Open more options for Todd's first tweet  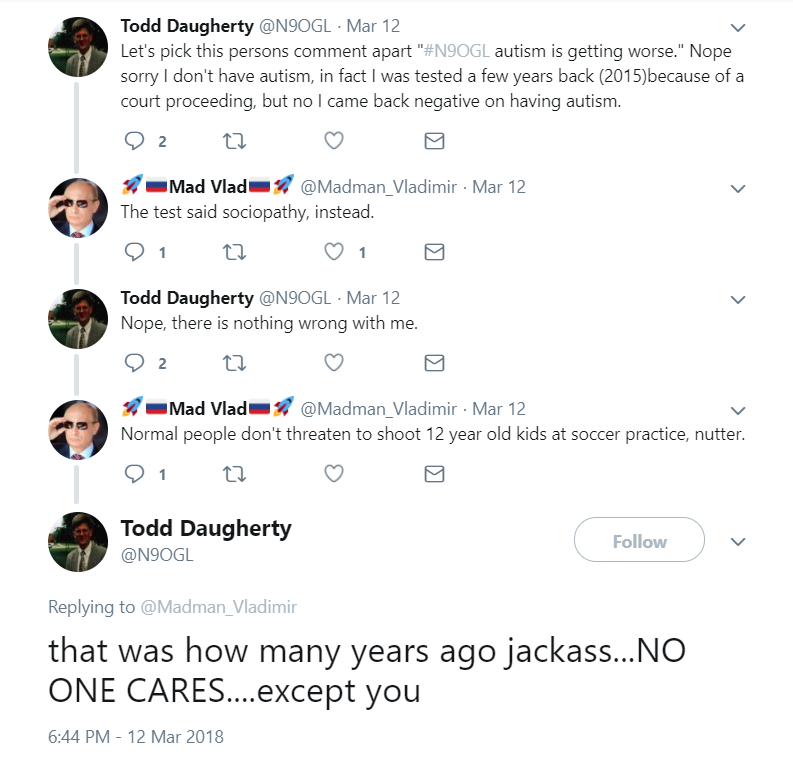[738, 27]
